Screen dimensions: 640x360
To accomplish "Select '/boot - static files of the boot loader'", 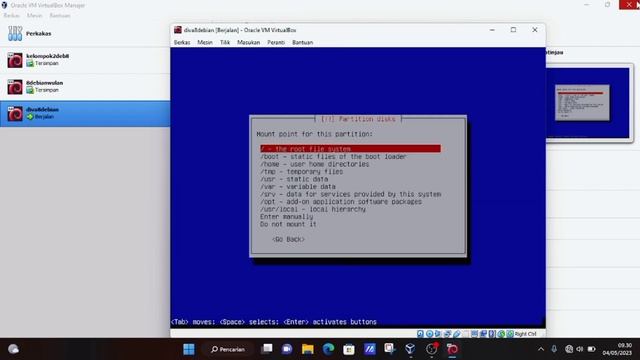I will click(333, 156).
